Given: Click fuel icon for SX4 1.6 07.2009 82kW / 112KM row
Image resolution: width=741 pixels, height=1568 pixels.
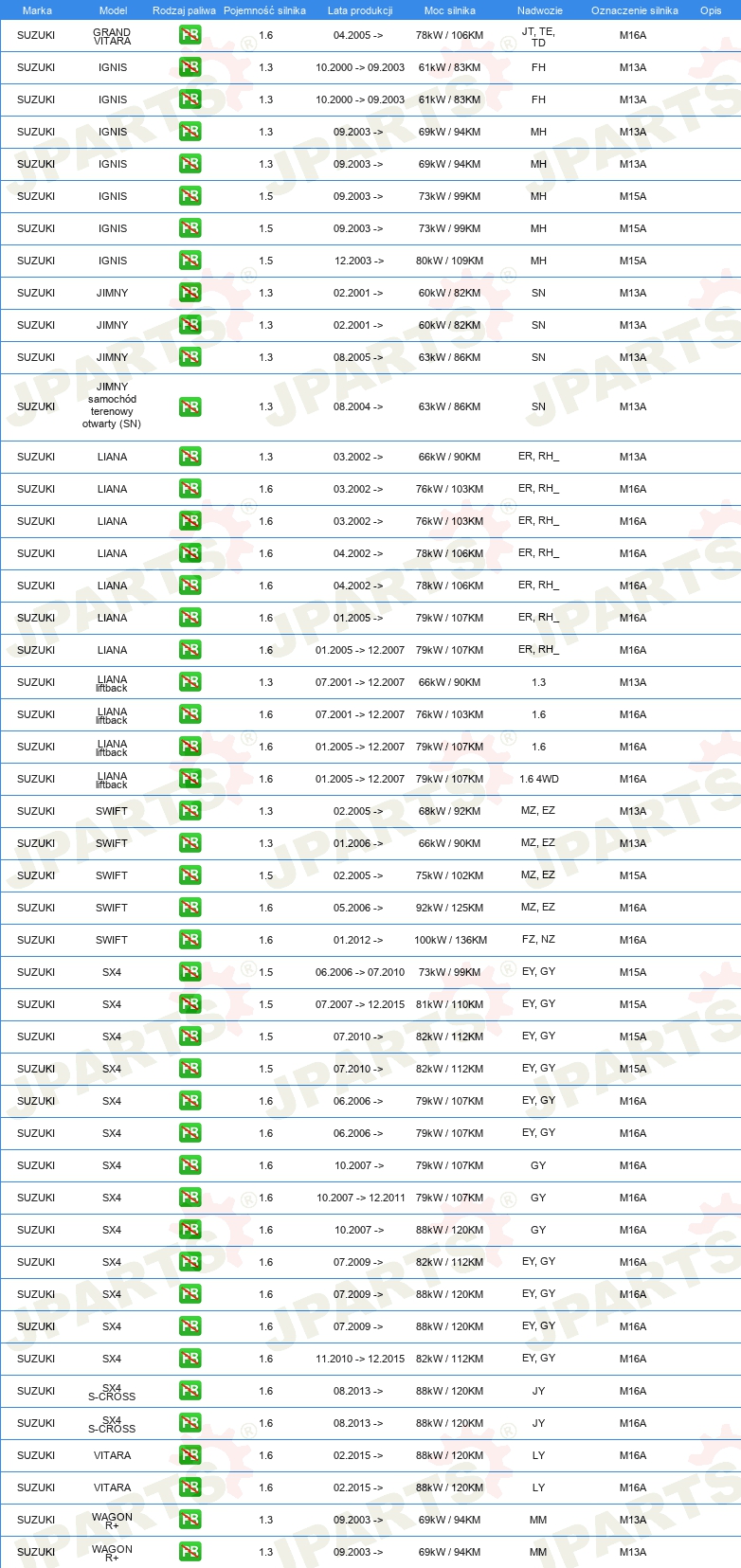Looking at the screenshot, I should 190,1262.
